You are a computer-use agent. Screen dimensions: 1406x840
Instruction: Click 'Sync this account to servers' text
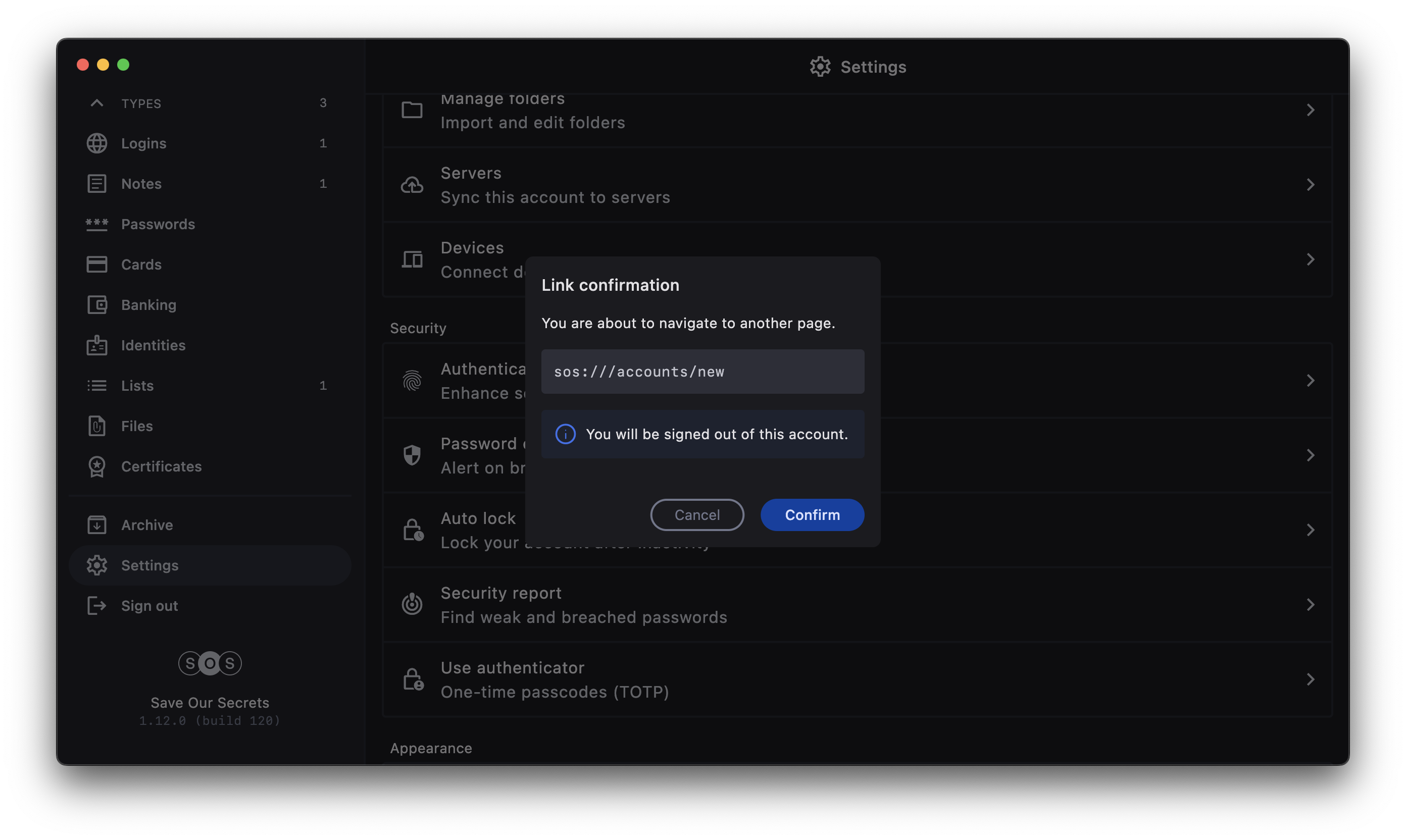(556, 197)
